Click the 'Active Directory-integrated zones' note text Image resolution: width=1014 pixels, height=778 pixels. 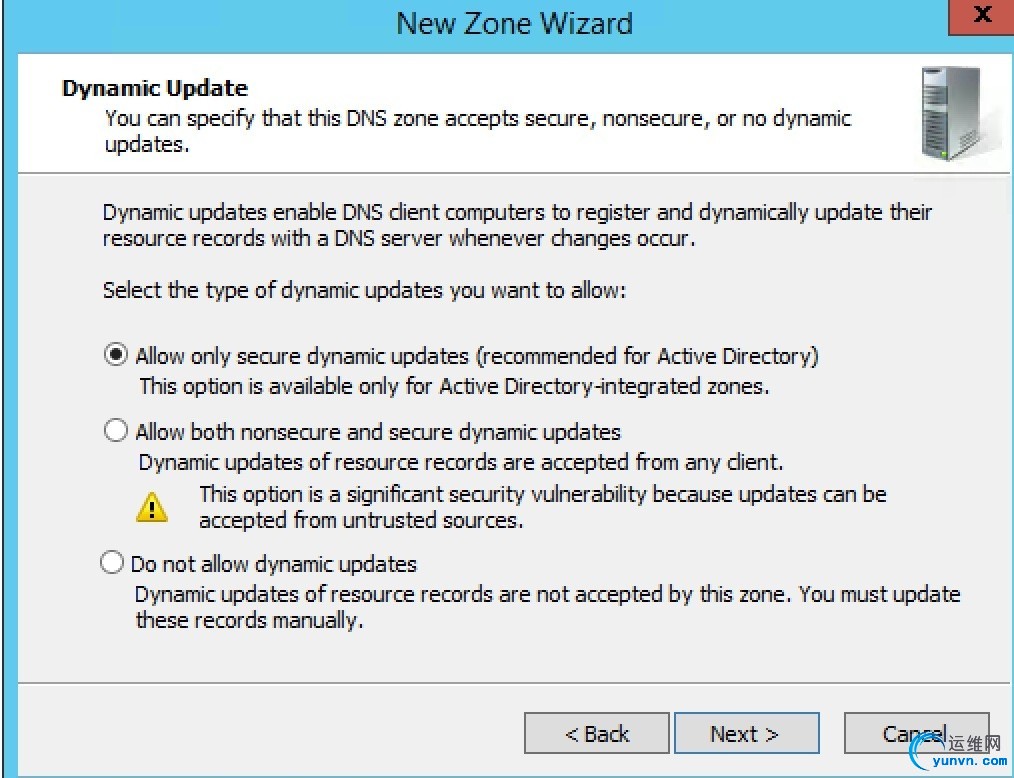(454, 386)
